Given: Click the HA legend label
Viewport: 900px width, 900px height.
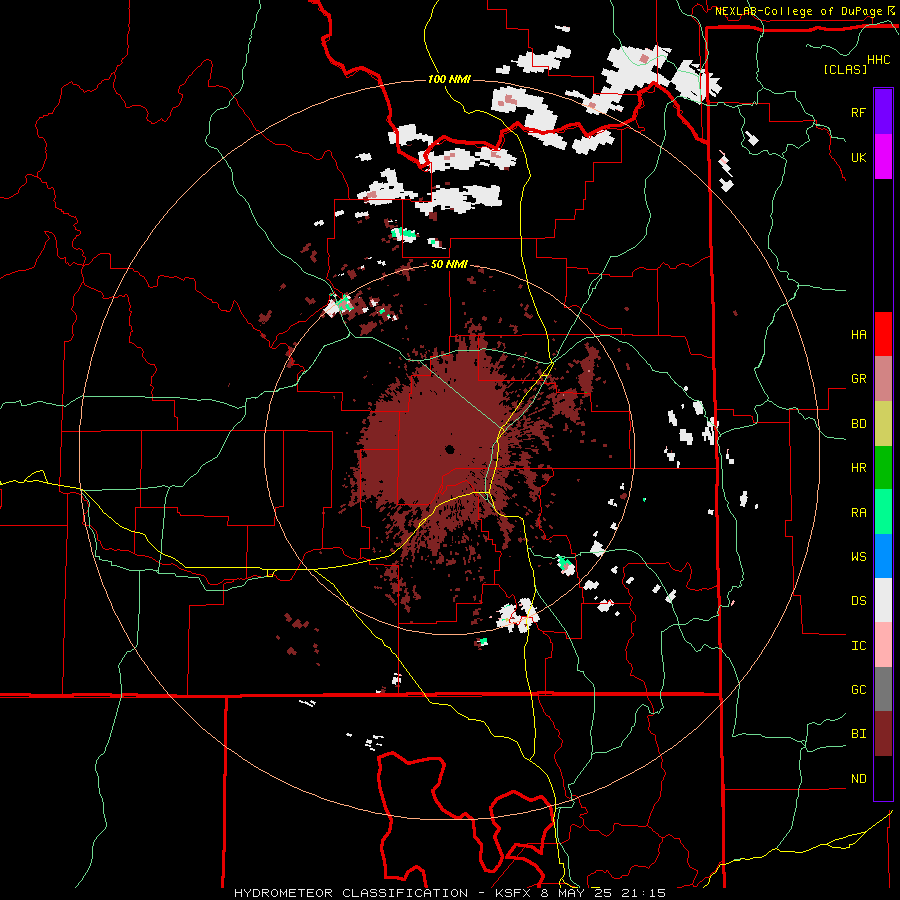Looking at the screenshot, I should 858,335.
